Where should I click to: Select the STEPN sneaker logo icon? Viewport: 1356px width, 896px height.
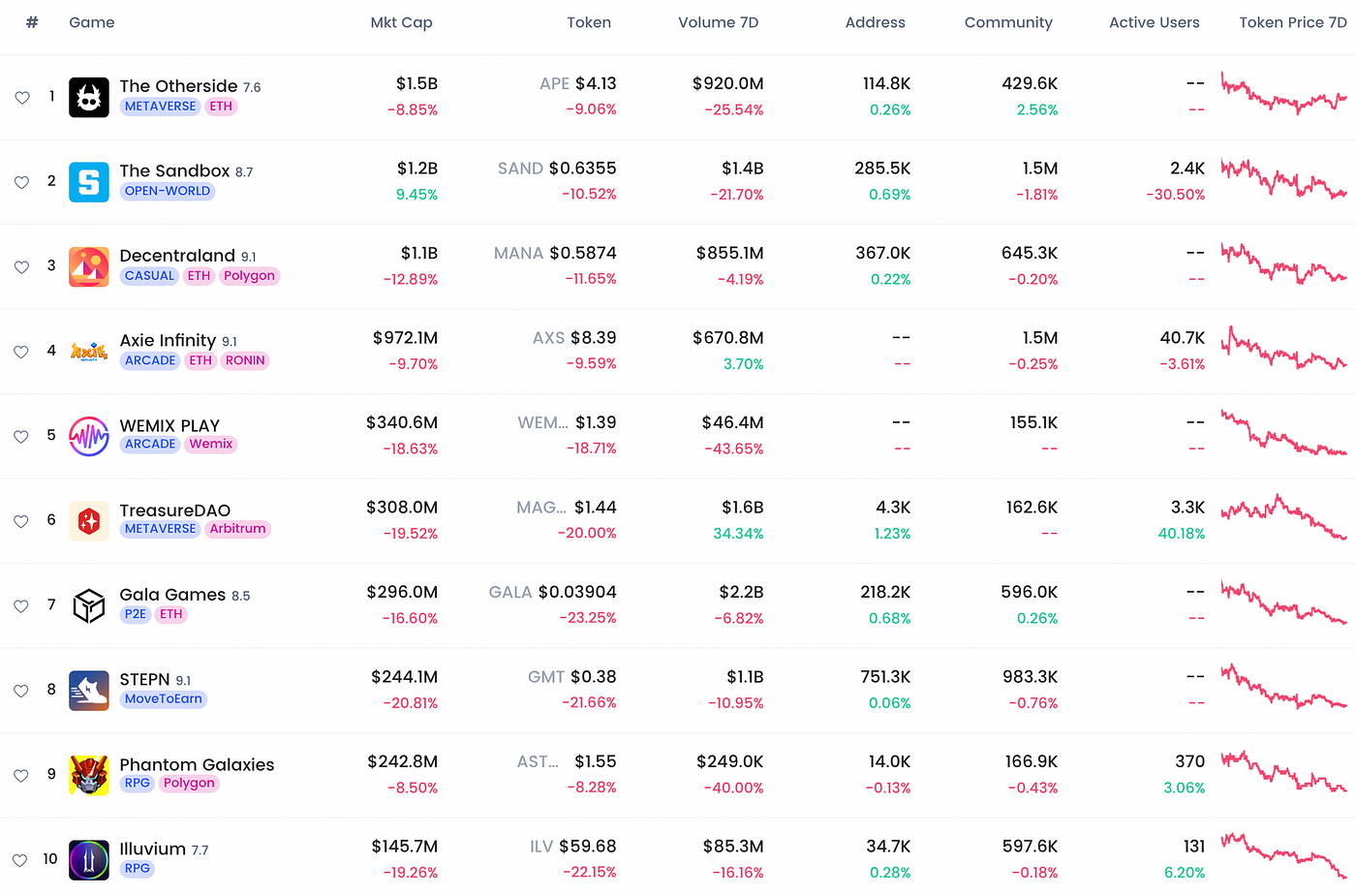click(89, 691)
